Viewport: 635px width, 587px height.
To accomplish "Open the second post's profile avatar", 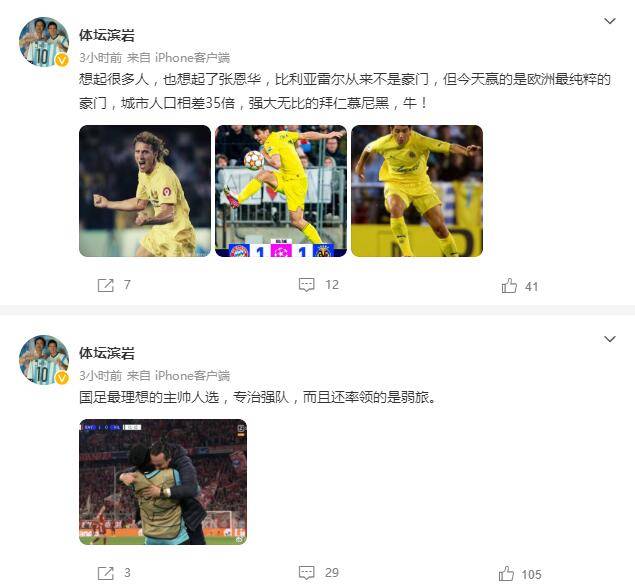I will (44, 359).
